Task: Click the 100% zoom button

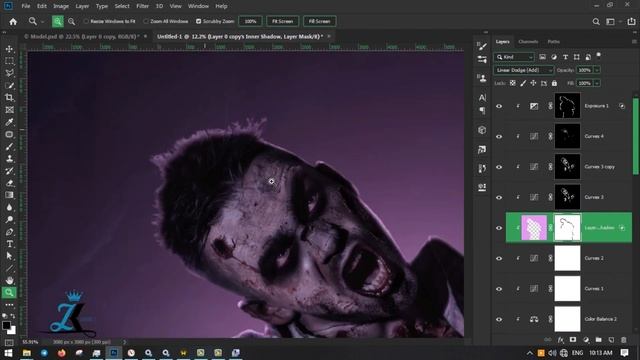Action: point(250,21)
